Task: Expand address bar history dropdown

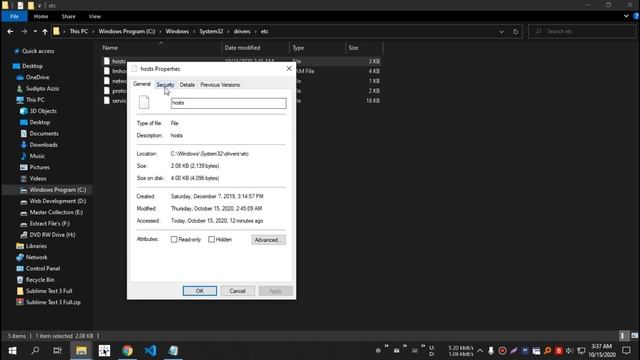Action: point(501,31)
